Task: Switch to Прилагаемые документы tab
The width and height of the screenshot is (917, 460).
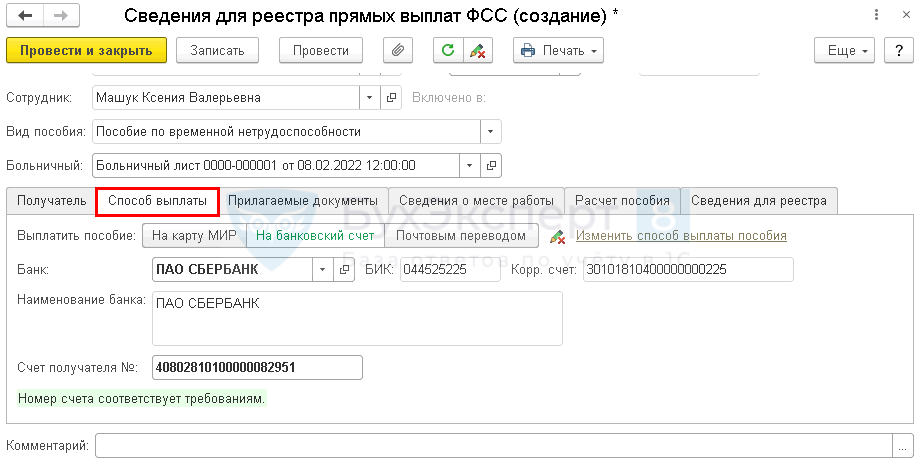Action: point(303,201)
